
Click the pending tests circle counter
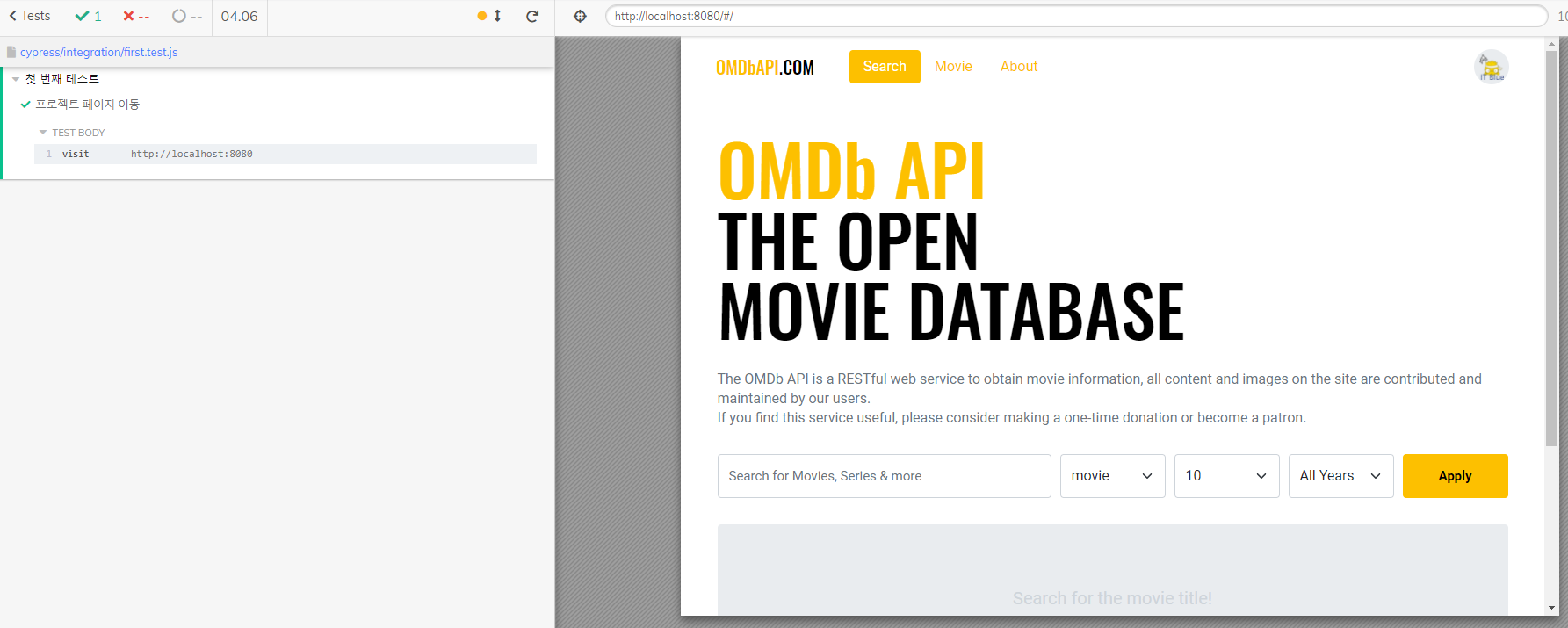tap(187, 16)
